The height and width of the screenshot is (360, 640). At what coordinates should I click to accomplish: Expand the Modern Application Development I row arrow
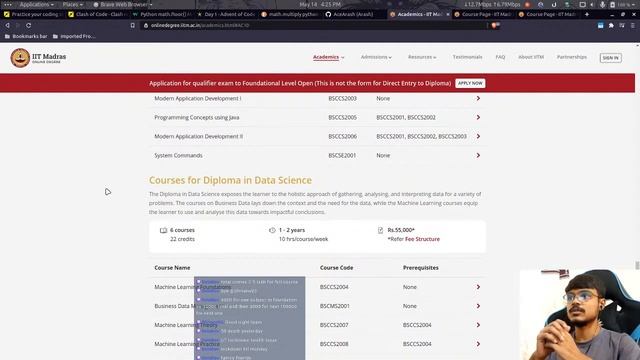coord(478,98)
